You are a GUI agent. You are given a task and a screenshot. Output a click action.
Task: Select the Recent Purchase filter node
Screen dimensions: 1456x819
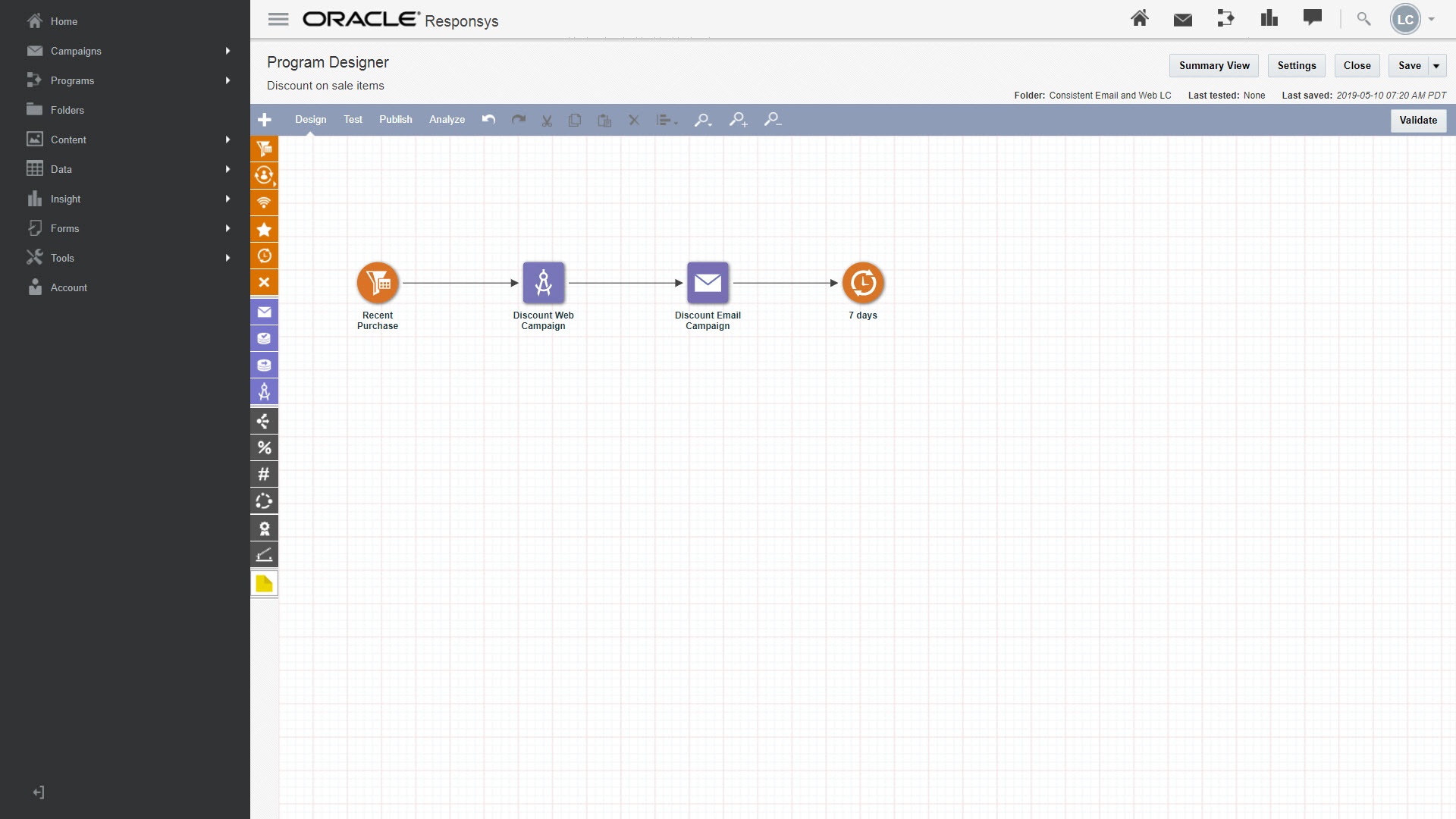pyautogui.click(x=378, y=283)
